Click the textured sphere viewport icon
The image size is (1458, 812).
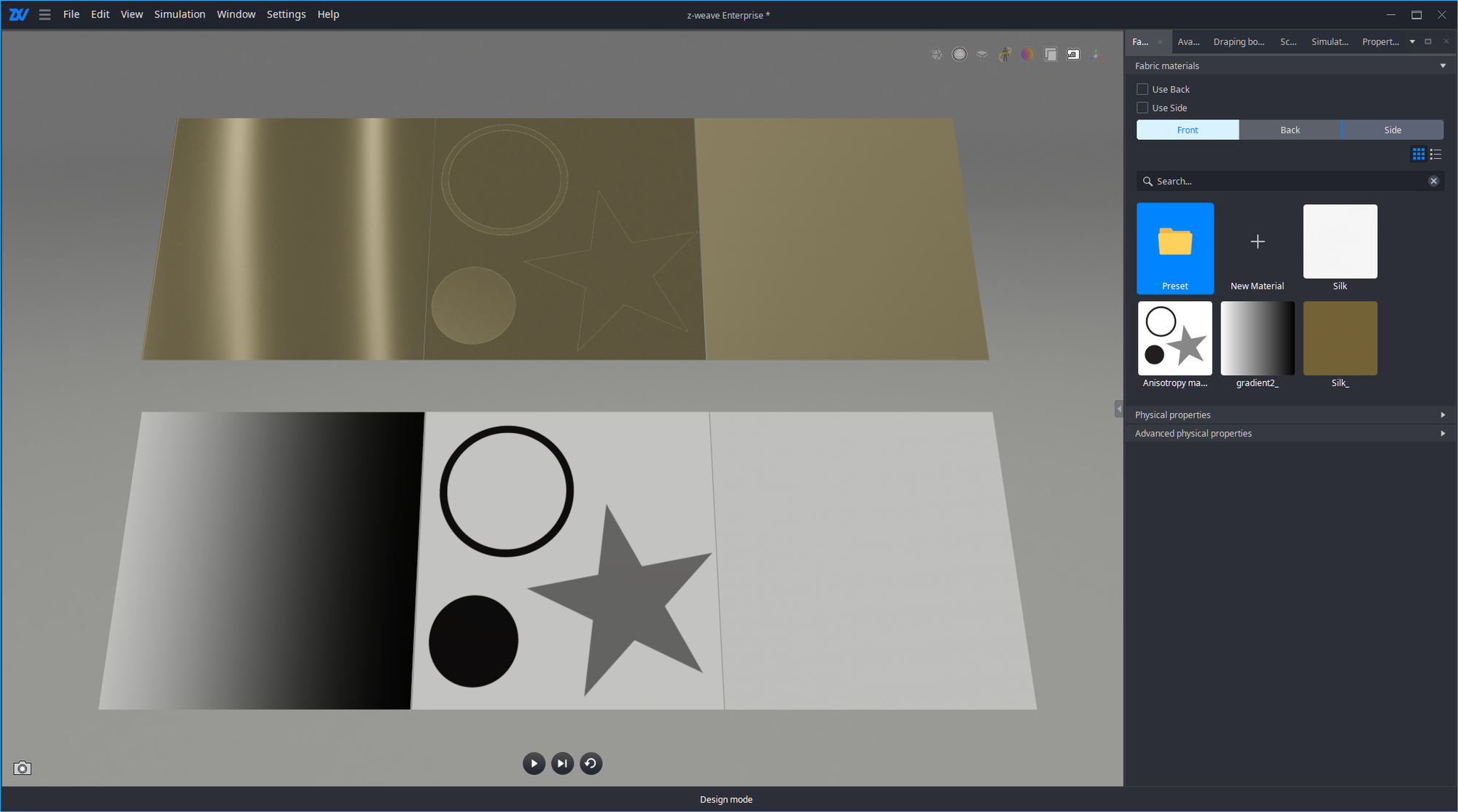pyautogui.click(x=959, y=55)
